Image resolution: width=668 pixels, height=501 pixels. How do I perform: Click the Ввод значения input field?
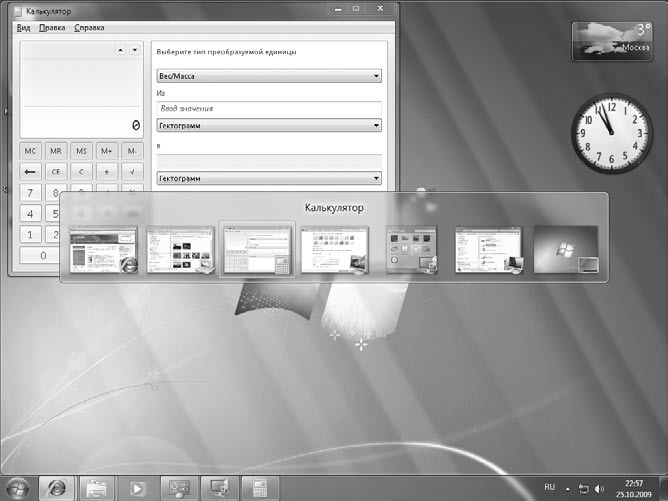click(269, 108)
